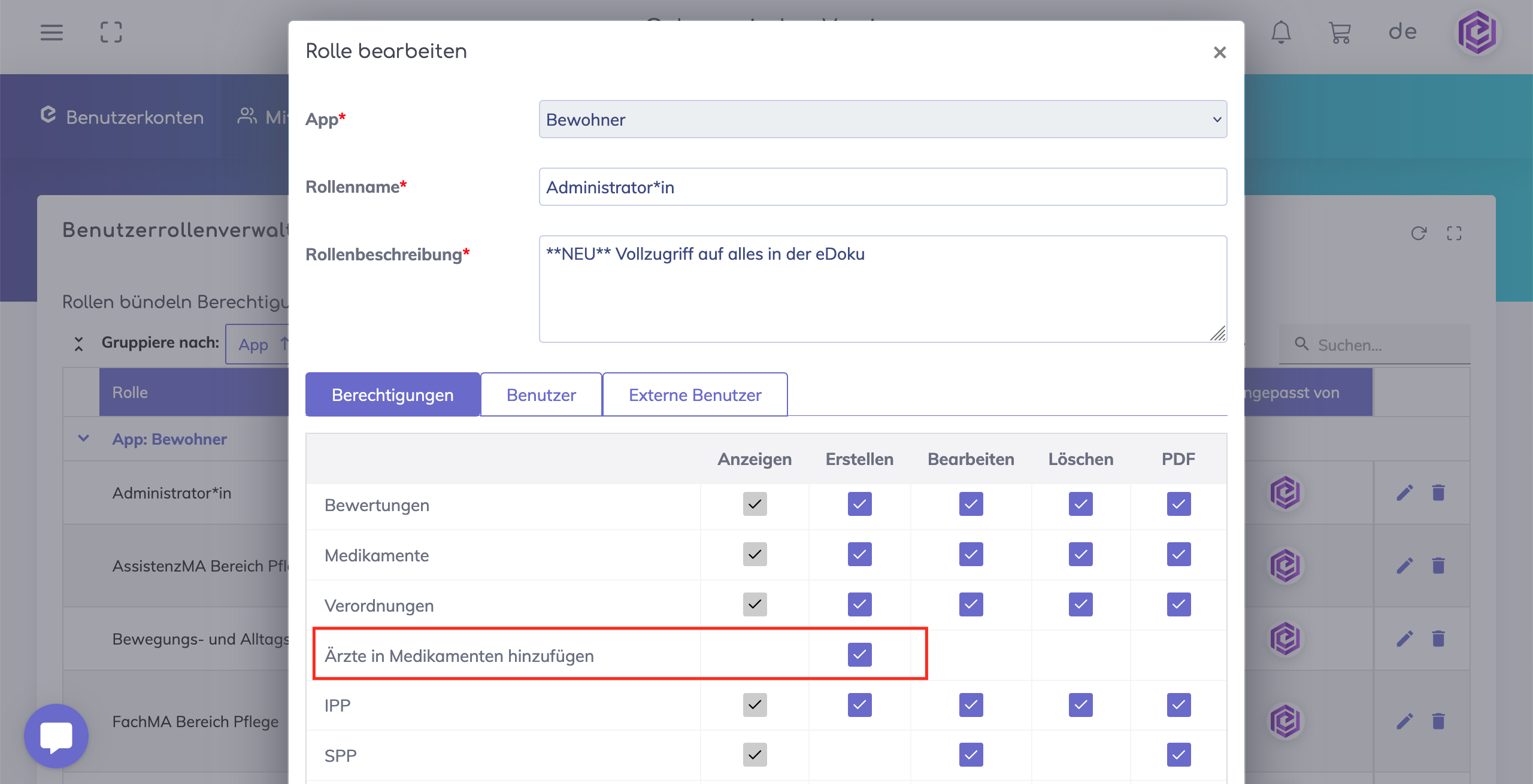The width and height of the screenshot is (1533, 784).
Task: Open the de language selector
Action: [x=1402, y=32]
